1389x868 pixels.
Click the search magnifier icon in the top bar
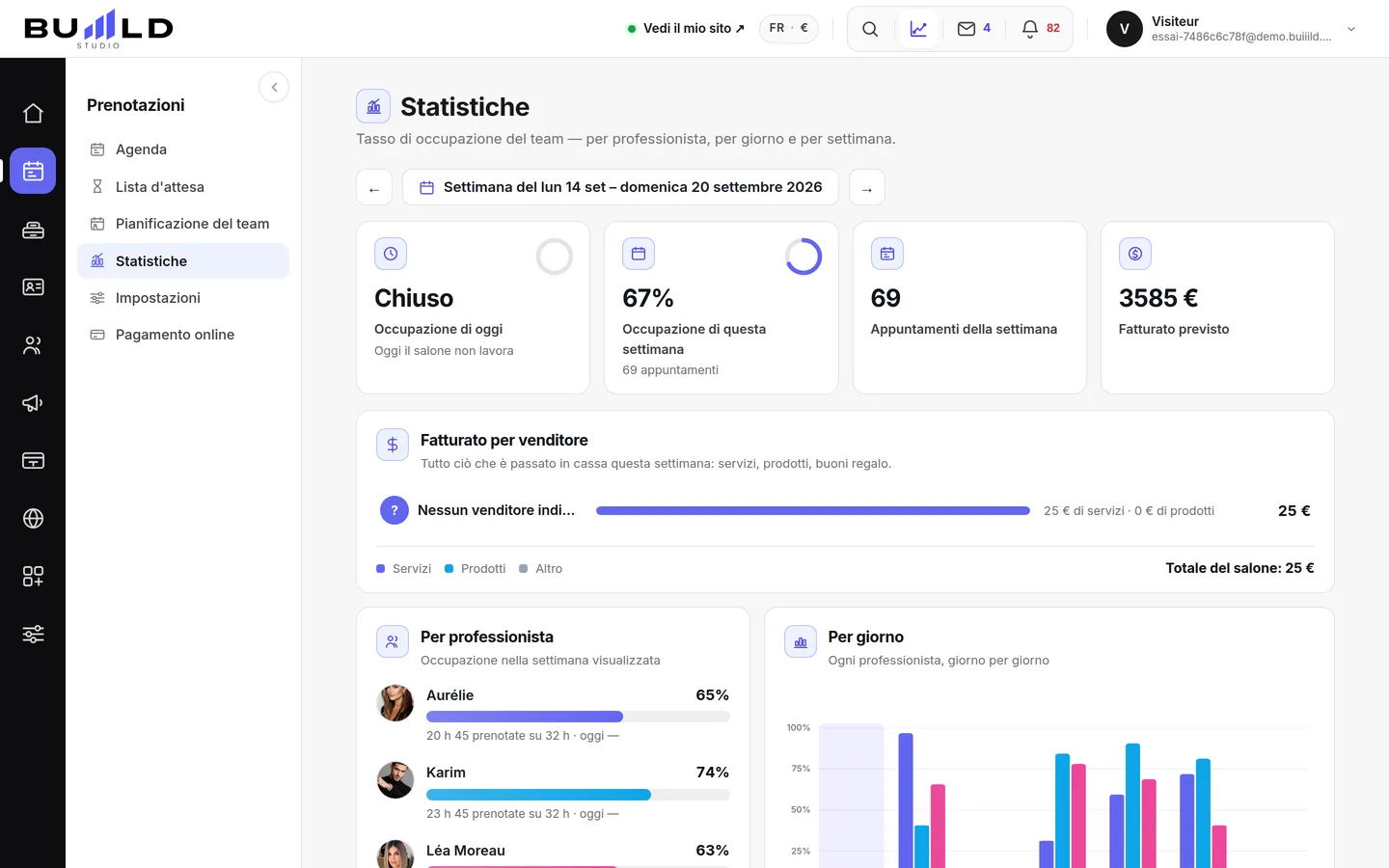tap(870, 29)
